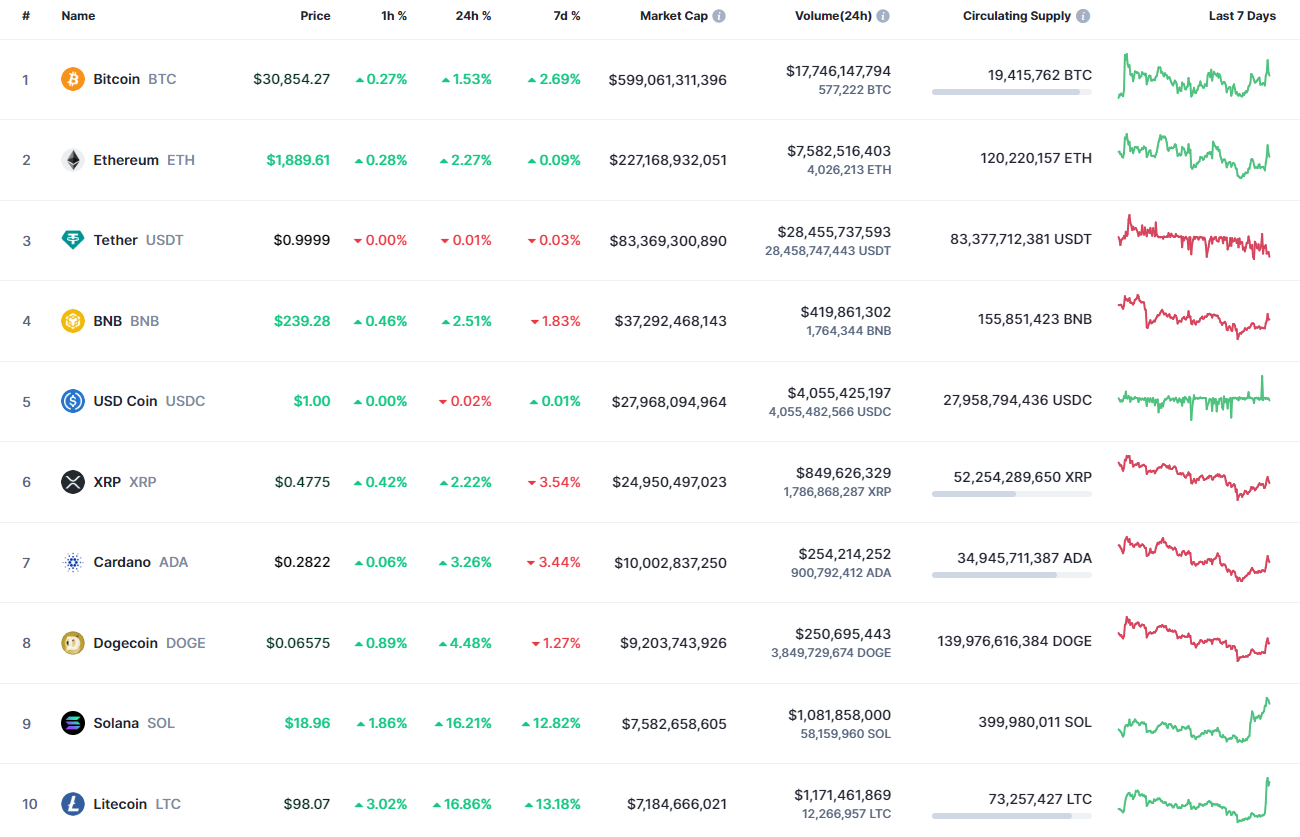
Task: Open the Market Cap info tooltip
Action: 718,15
